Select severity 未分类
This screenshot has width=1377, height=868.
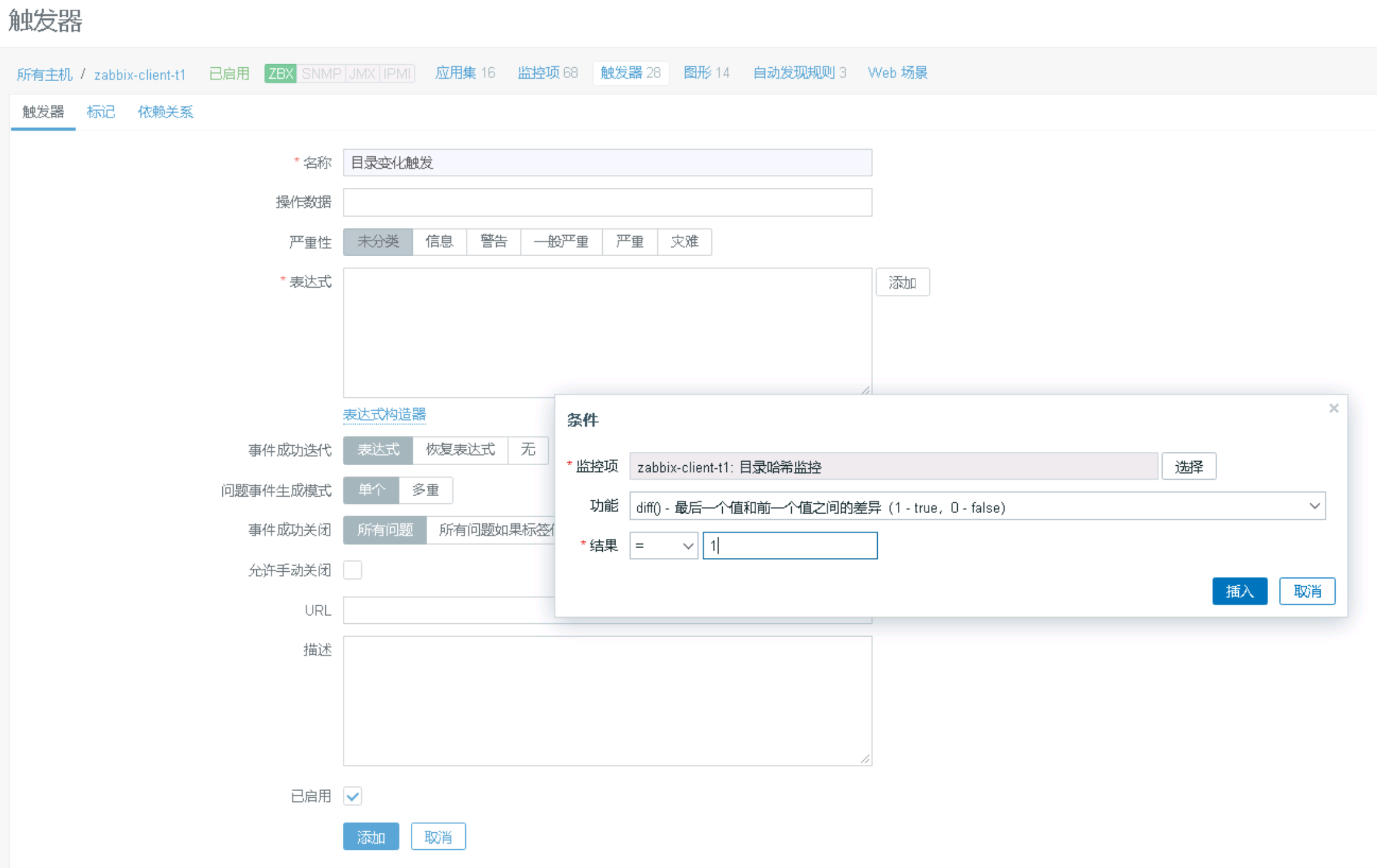[378, 242]
